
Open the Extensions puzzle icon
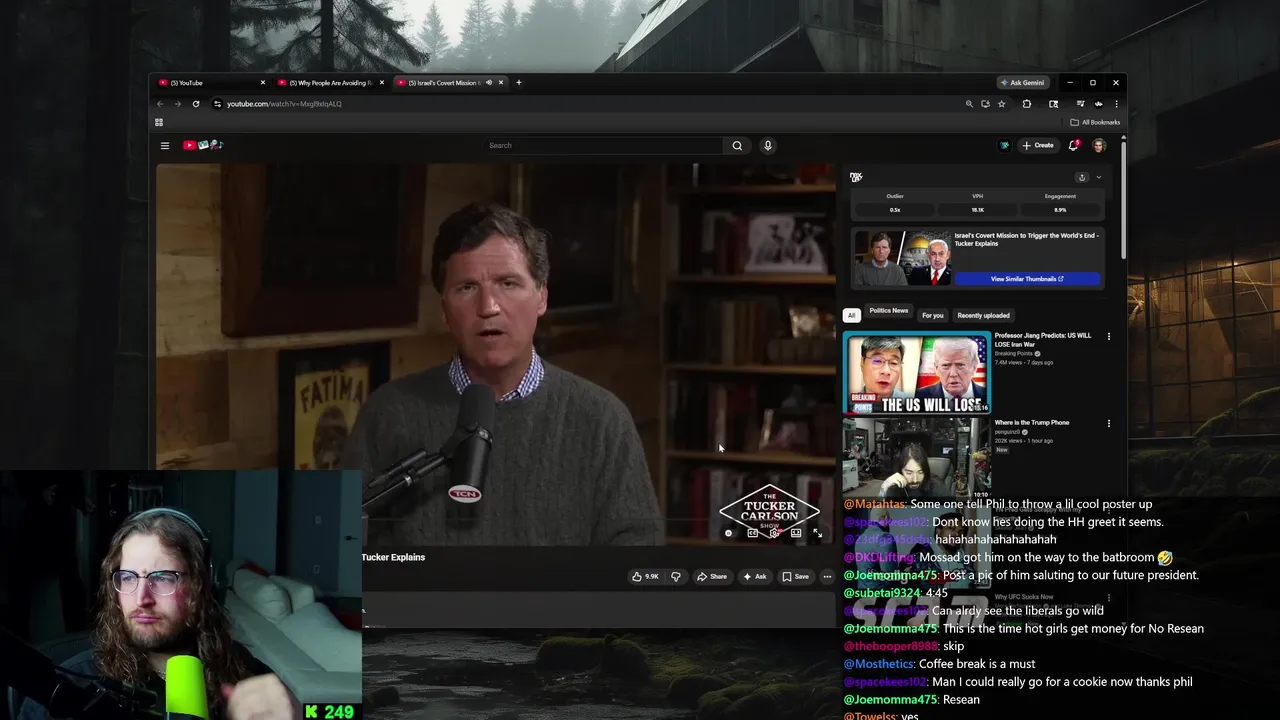coord(1026,104)
